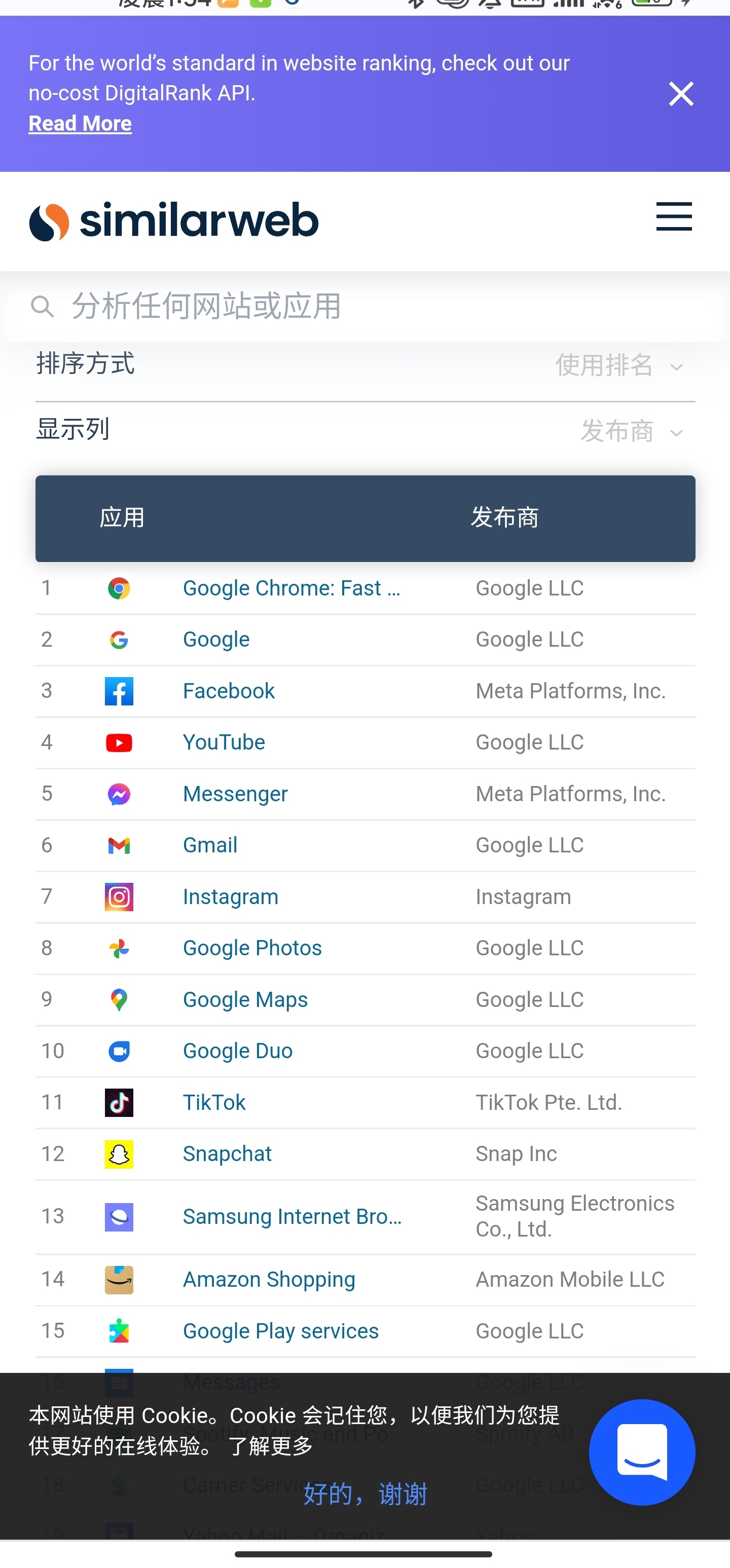Expand the 使用排名 sort dropdown
Viewport: 730px width, 1568px height.
pos(619,366)
